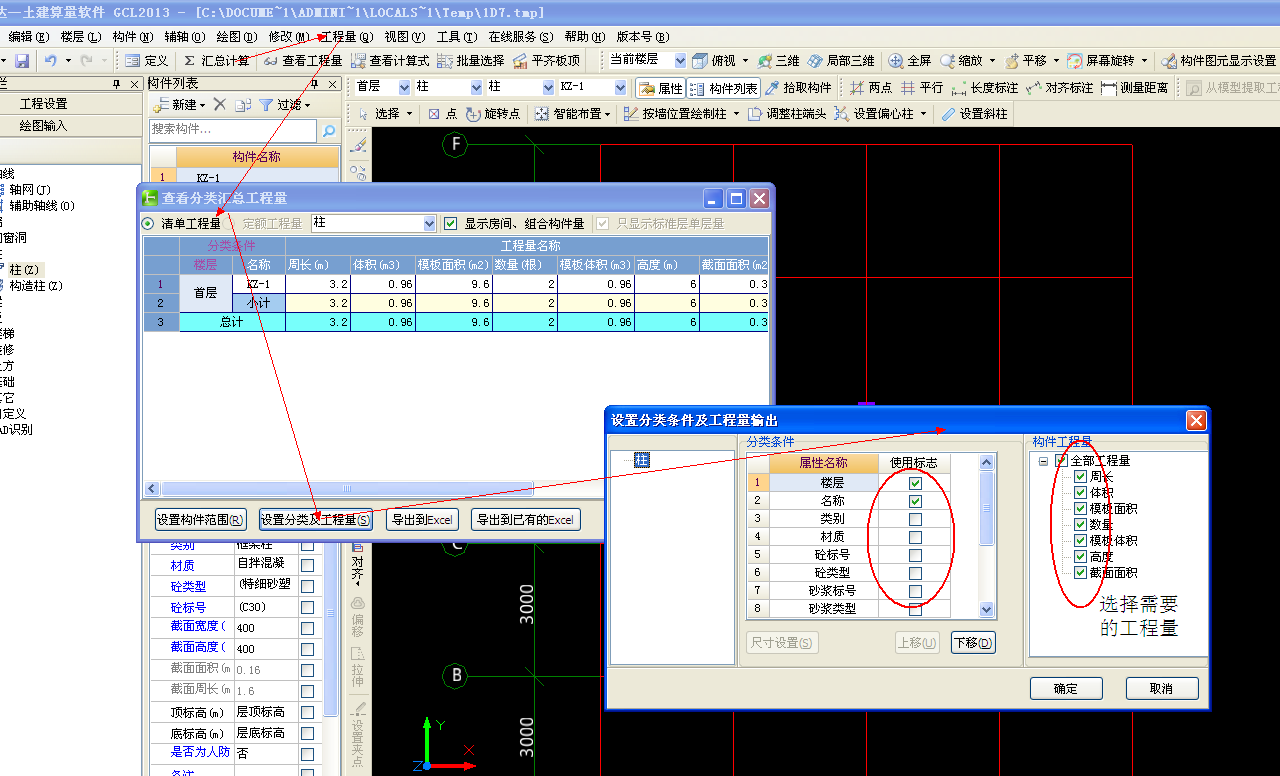The height and width of the screenshot is (776, 1280).
Task: Open 在线服务 menu
Action: pos(520,36)
